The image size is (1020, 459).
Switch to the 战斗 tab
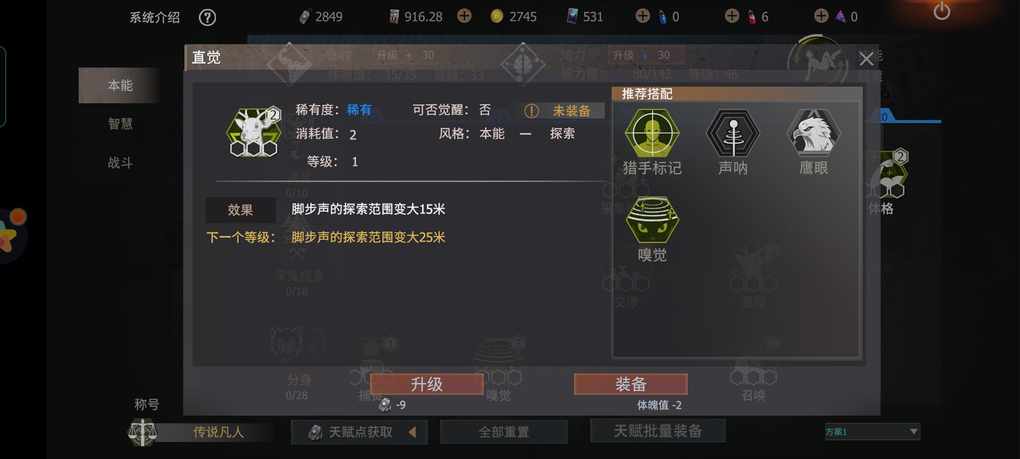pos(120,163)
